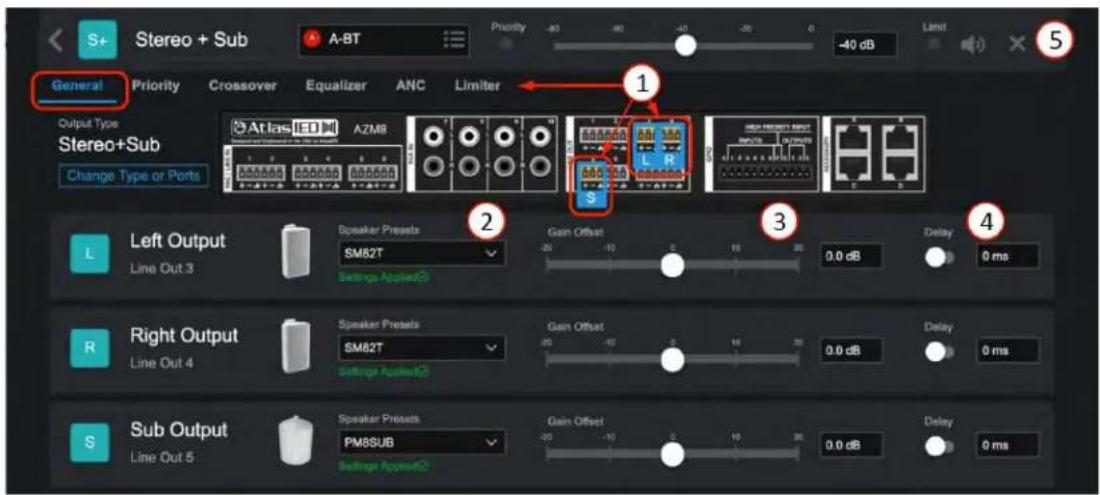This screenshot has height=495, width=1100.
Task: Click the Right Output Gain Offset slider
Action: coord(672,359)
